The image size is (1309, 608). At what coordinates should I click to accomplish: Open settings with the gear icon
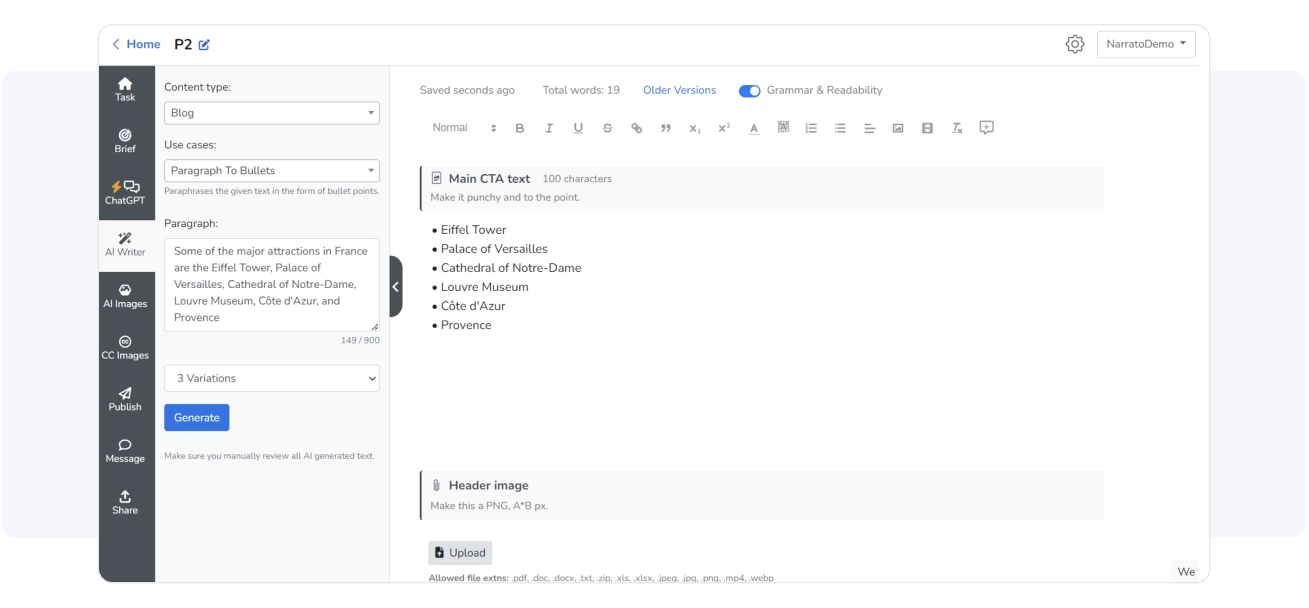coord(1075,44)
